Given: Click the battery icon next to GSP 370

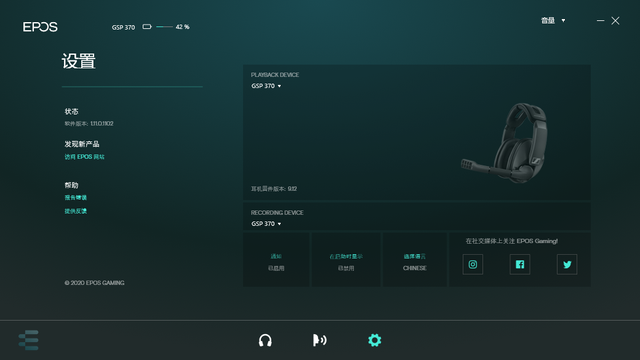Looking at the screenshot, I should click(x=147, y=27).
